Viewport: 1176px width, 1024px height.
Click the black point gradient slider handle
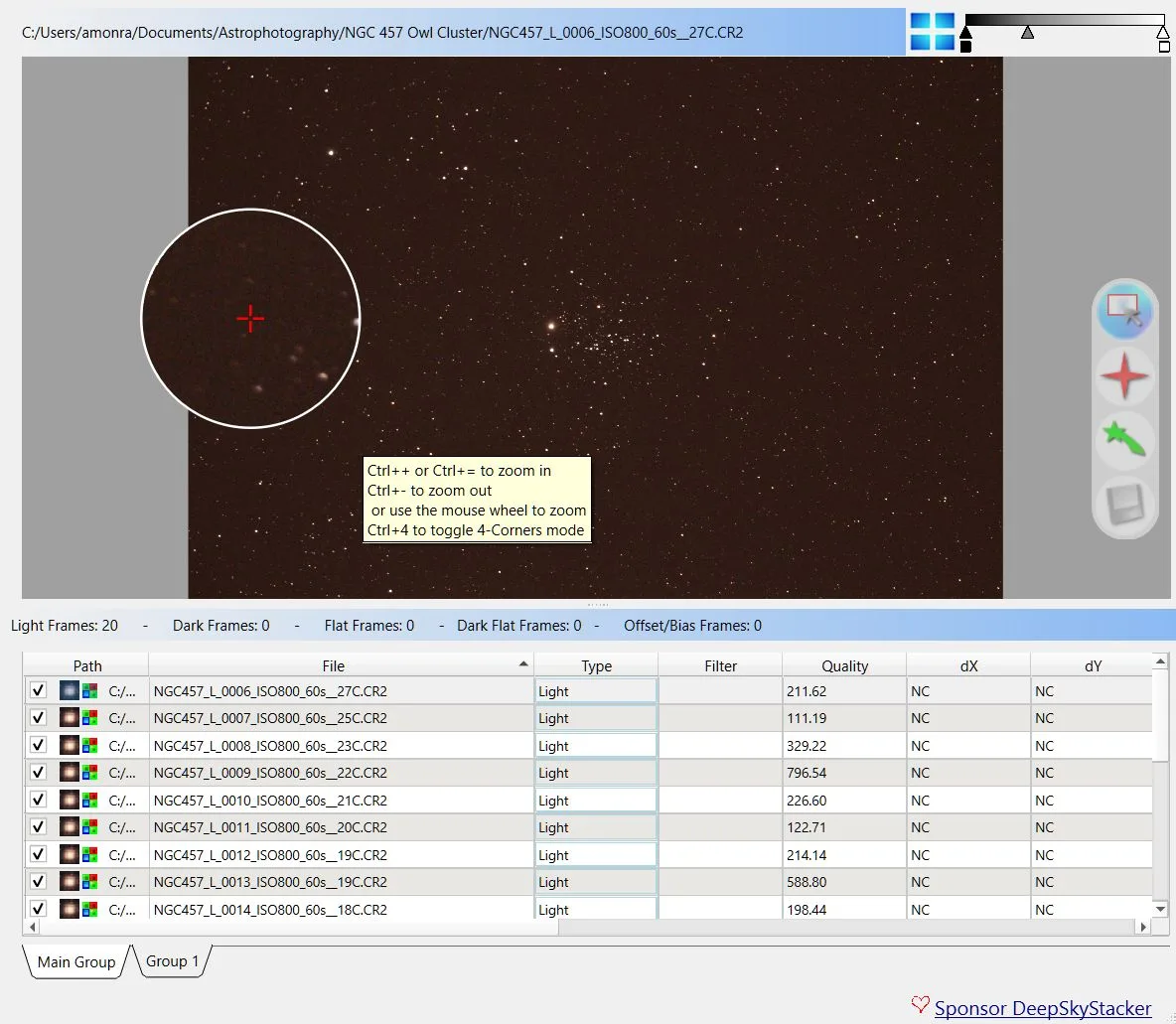[966, 32]
